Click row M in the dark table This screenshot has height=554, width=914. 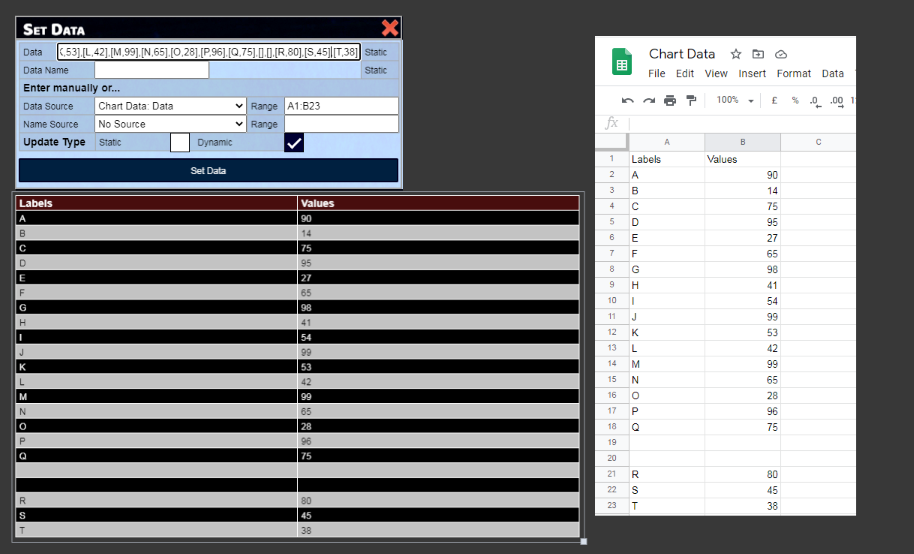[x=297, y=397]
